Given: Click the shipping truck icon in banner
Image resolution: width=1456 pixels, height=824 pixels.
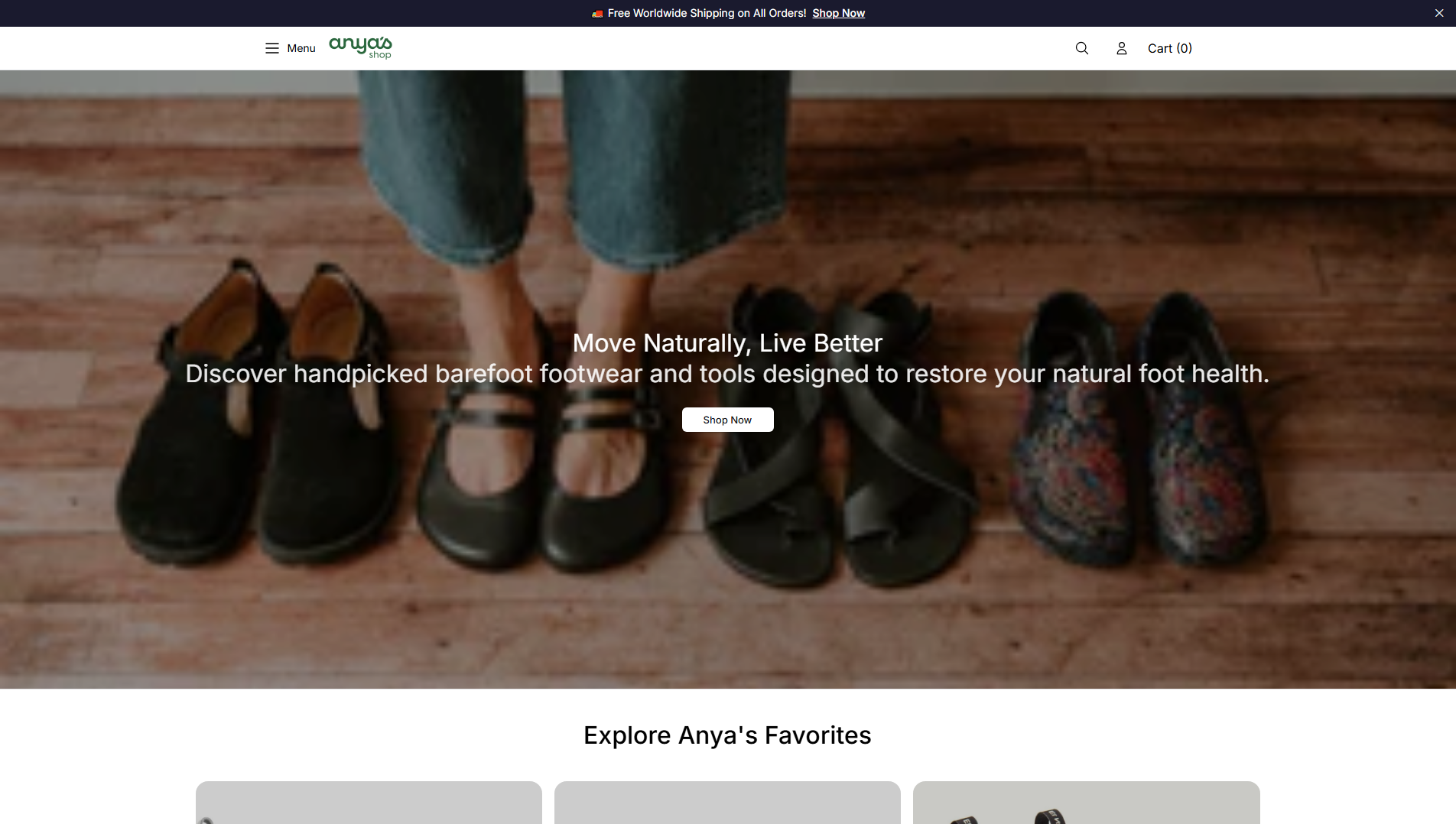Looking at the screenshot, I should pyautogui.click(x=598, y=14).
